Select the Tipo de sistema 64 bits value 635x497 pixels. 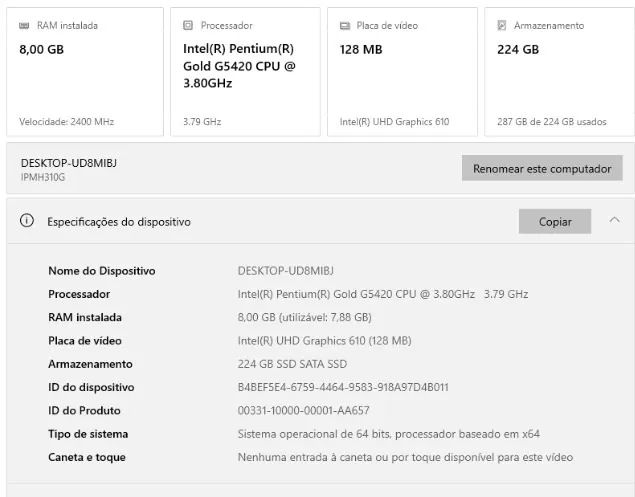coord(388,434)
